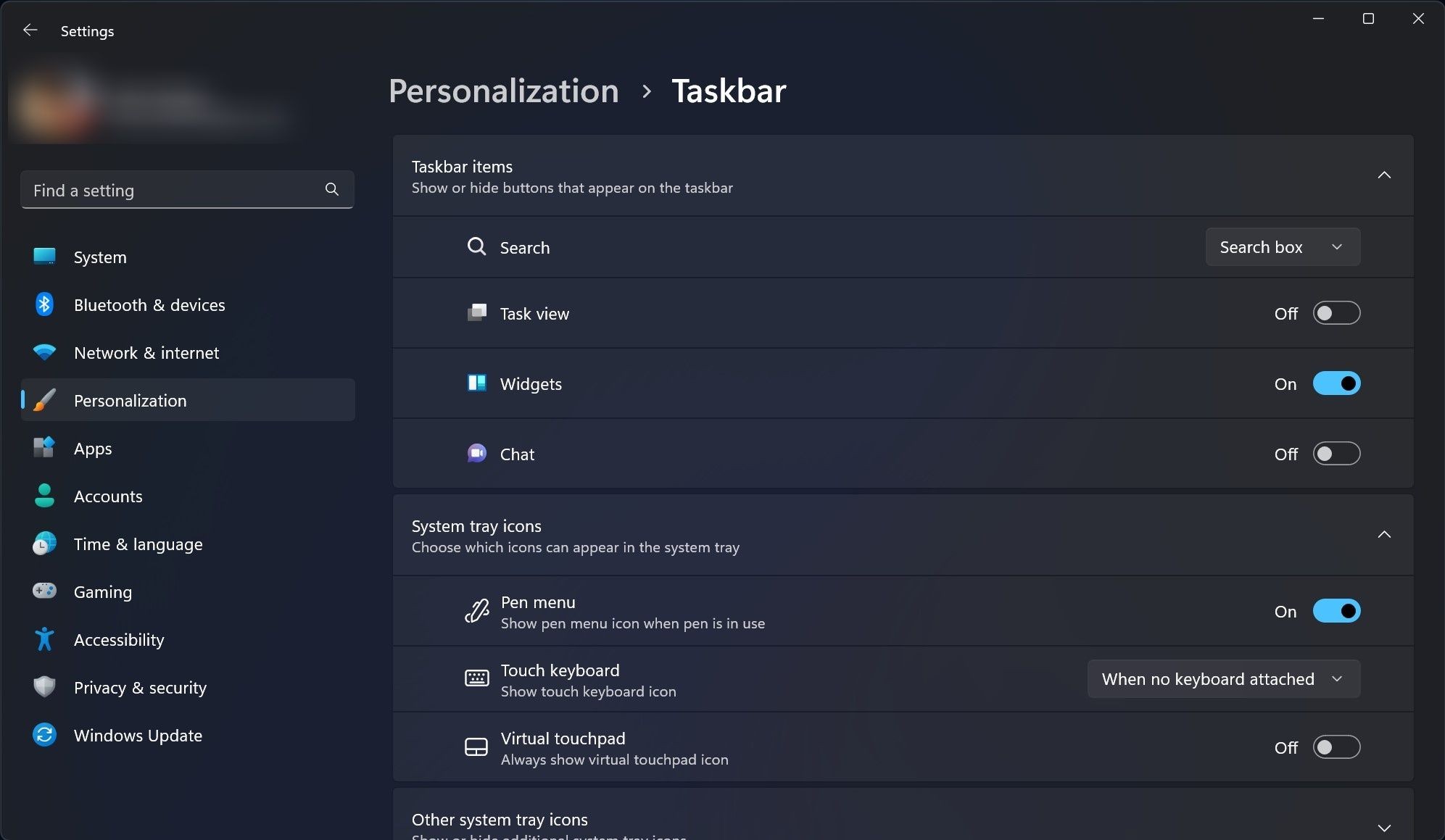Turn off the Widgets toggle
The image size is (1445, 840).
click(x=1336, y=383)
